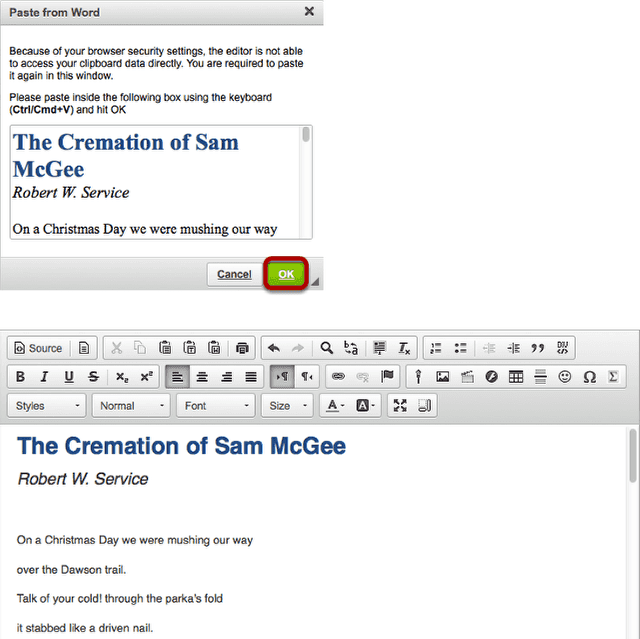
Task: Insert an Anchor using flag icon
Action: click(x=387, y=377)
